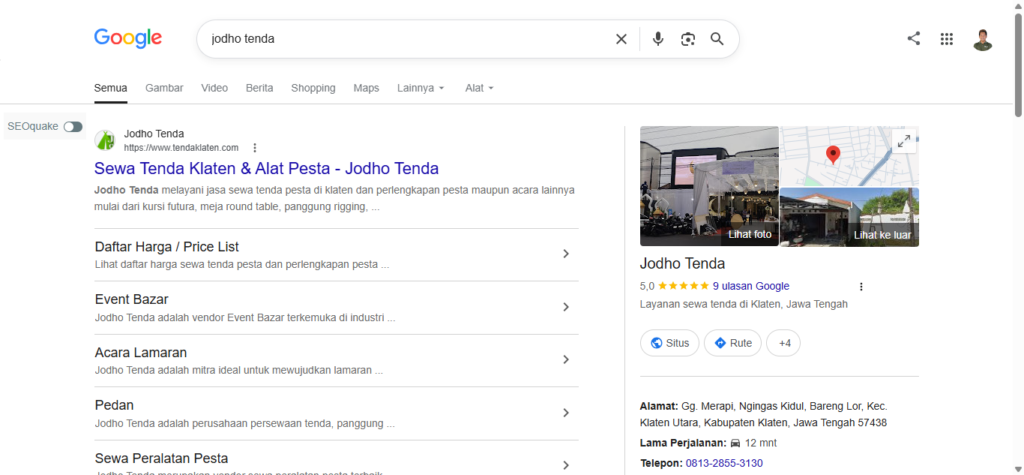Call phone number 0813-2855-3130
The width and height of the screenshot is (1024, 475).
pos(724,463)
